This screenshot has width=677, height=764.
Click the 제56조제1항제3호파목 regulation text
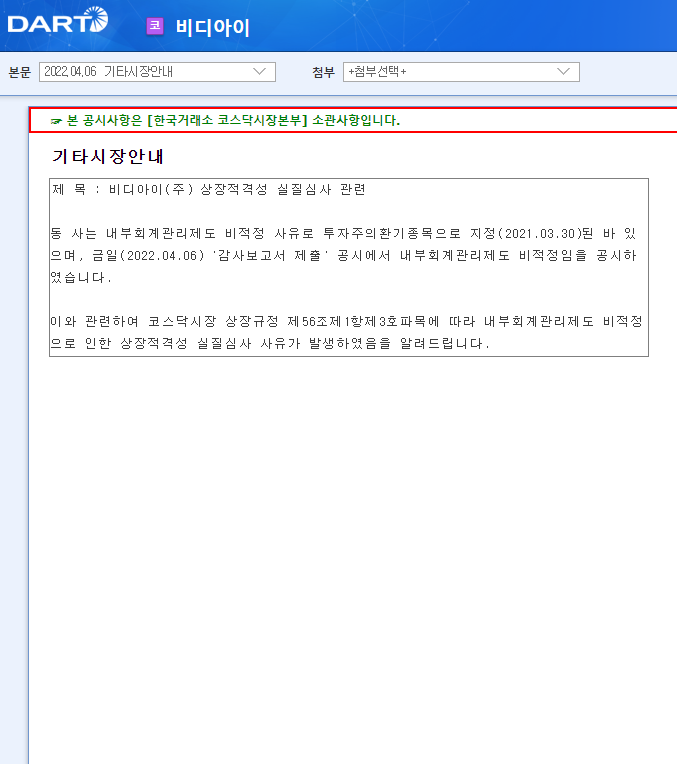363,322
